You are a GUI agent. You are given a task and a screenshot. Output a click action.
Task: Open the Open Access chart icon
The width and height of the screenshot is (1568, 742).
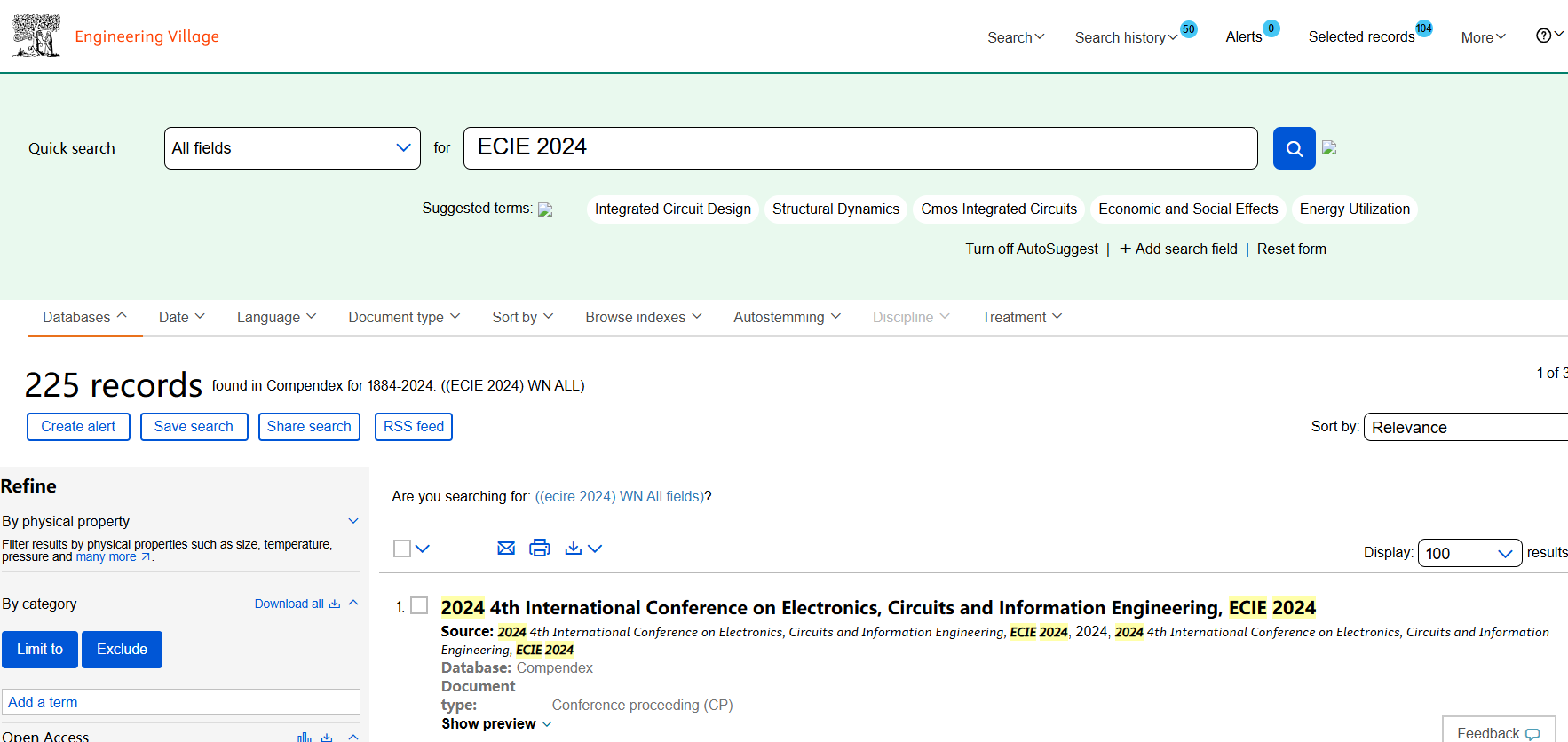tap(305, 737)
